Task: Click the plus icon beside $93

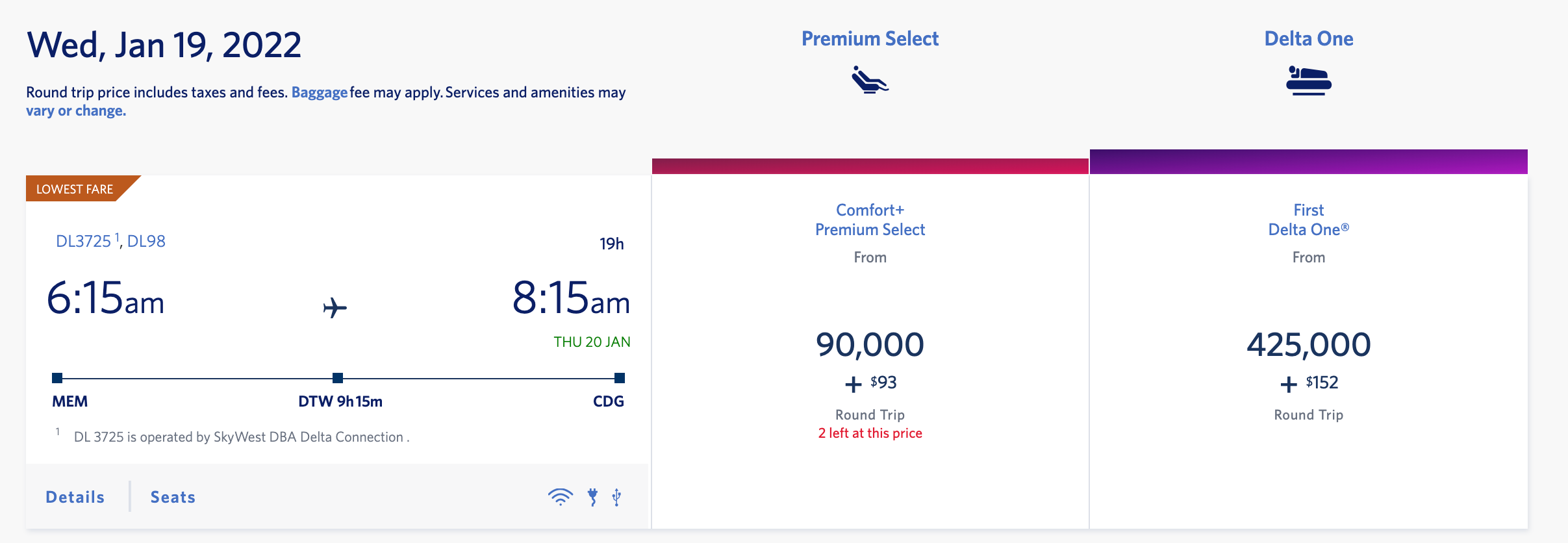Action: 853,385
